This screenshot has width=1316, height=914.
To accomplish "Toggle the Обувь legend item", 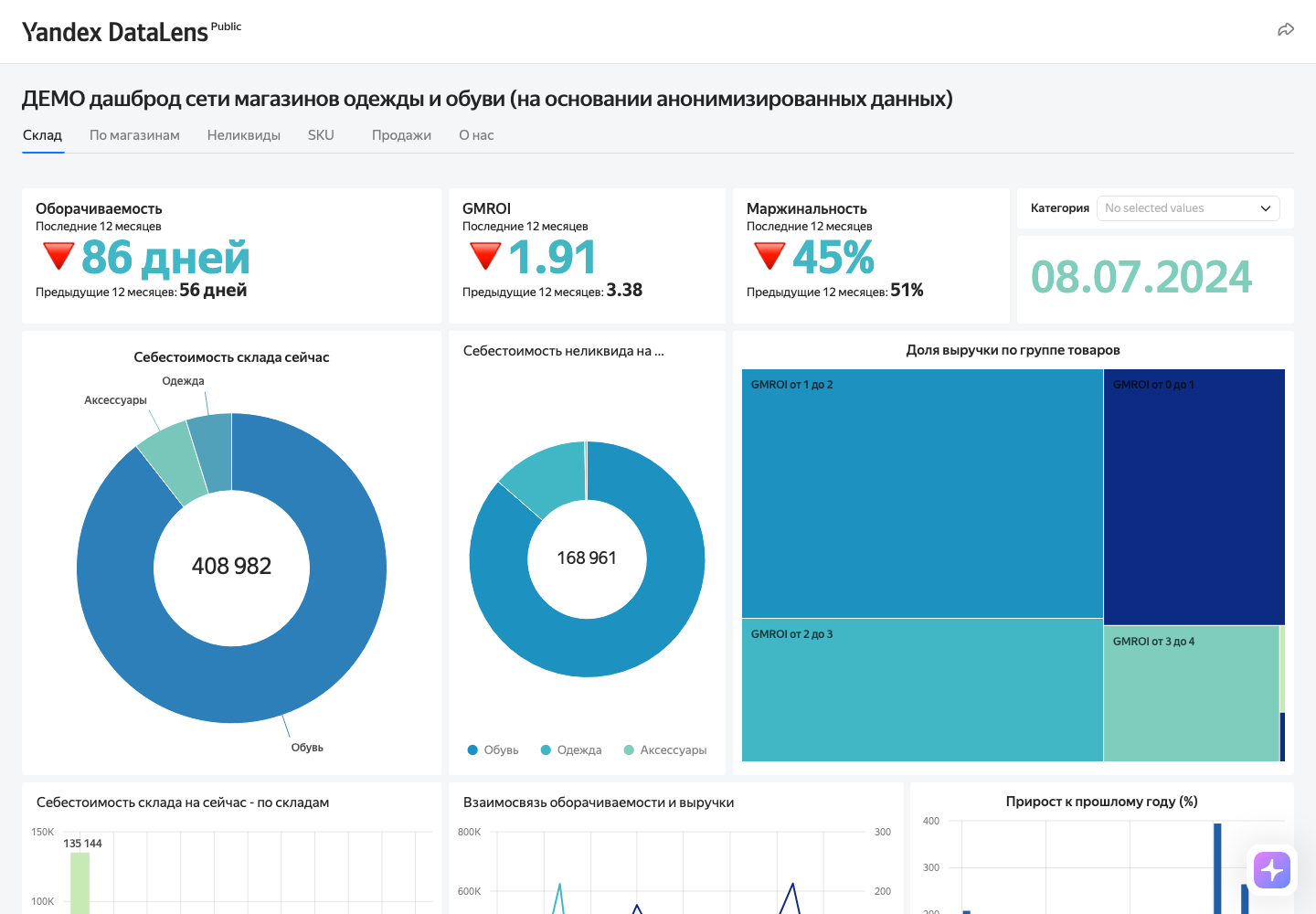I will pos(493,750).
